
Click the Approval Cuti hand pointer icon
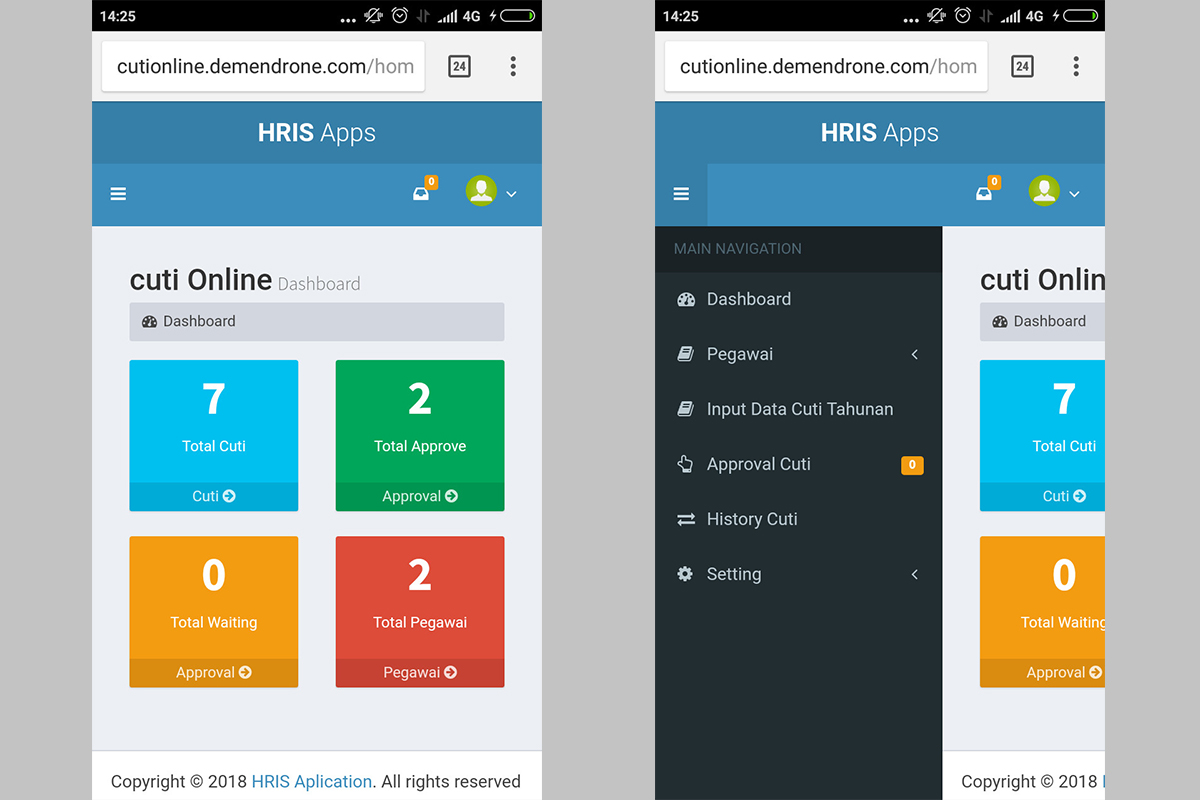coord(685,464)
